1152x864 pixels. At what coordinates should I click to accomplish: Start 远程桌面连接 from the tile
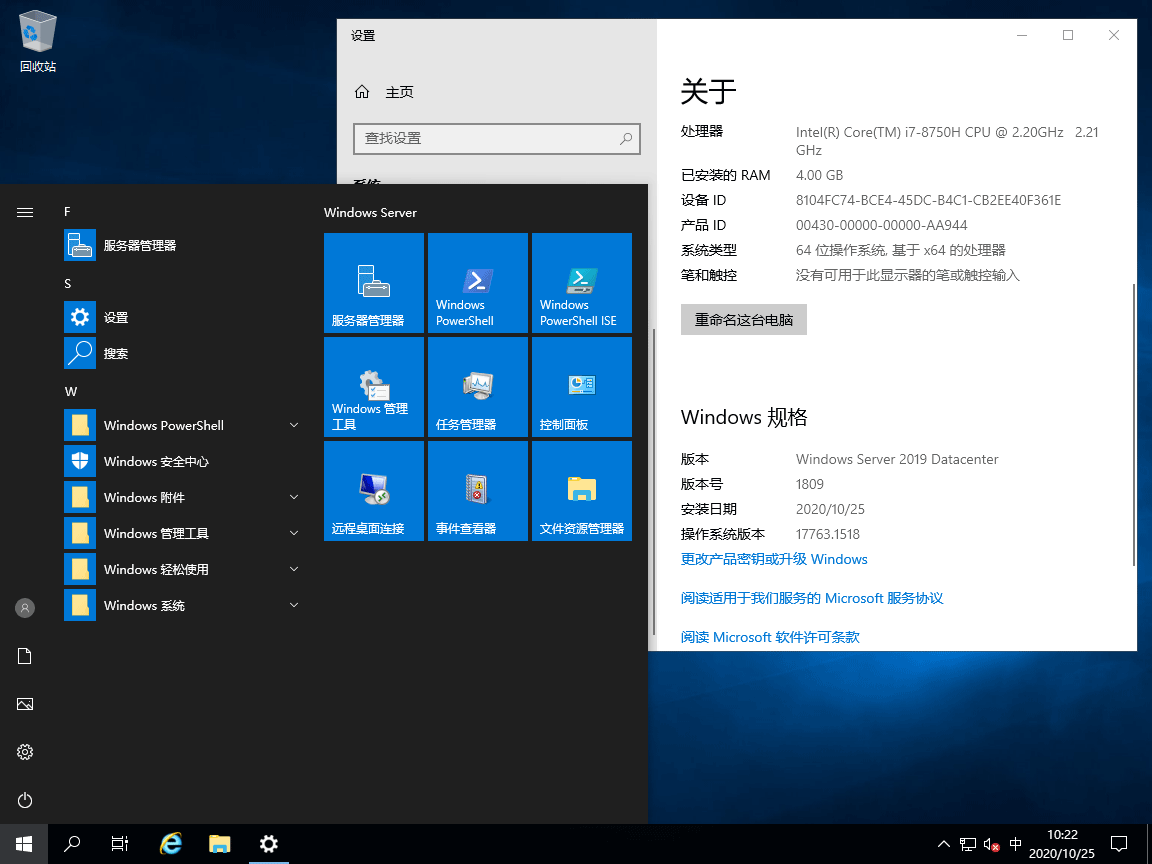pos(373,491)
